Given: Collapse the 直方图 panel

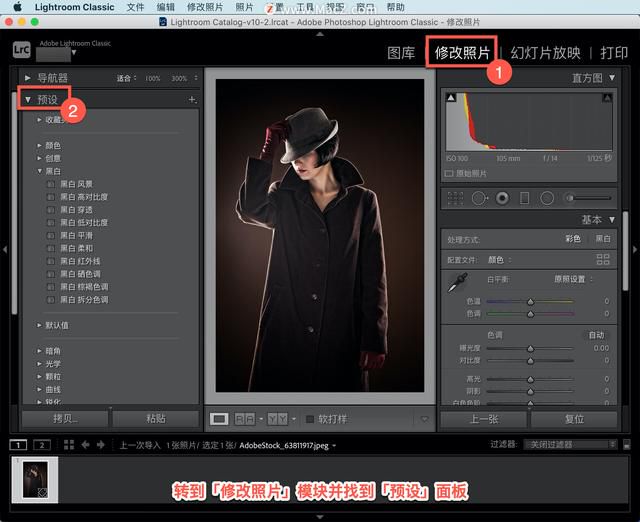Looking at the screenshot, I should click(x=612, y=77).
